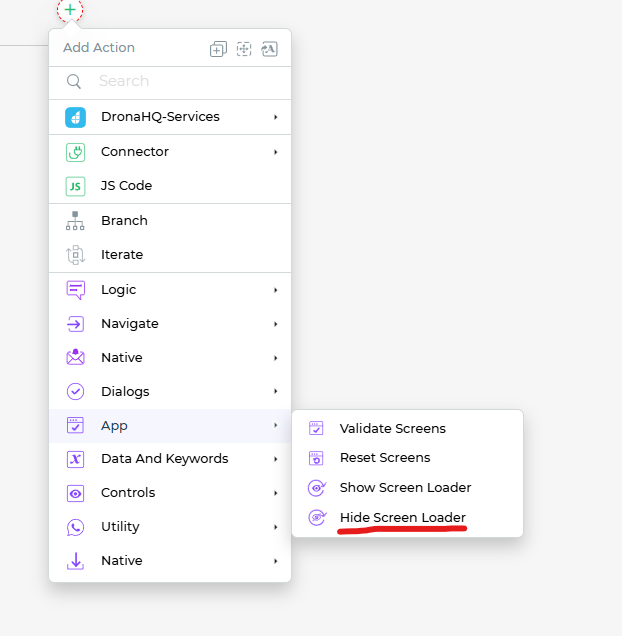Click the Show Screen Loader eye icon

point(317,488)
